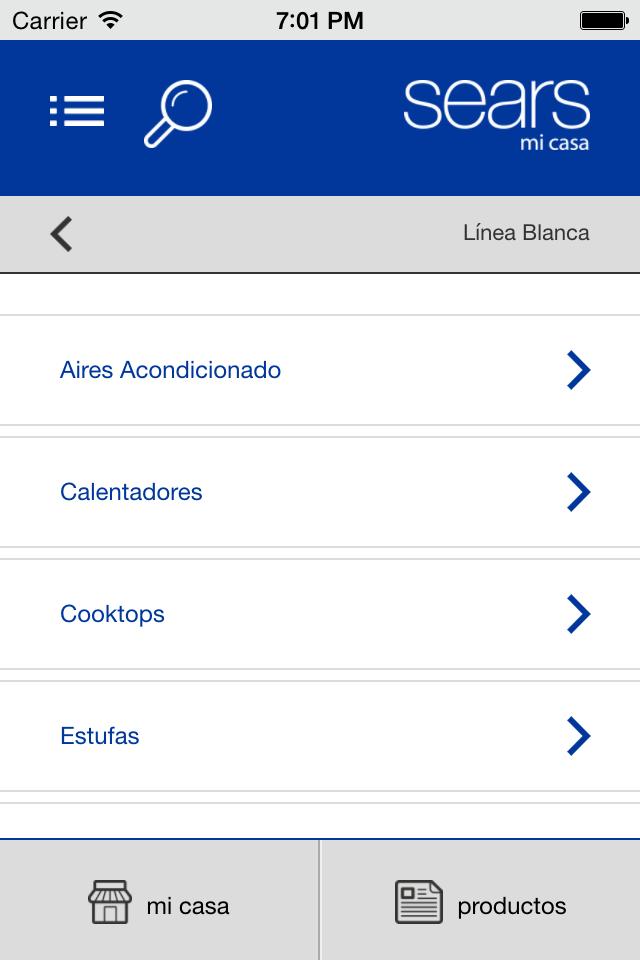
Task: Open the Estufas category
Action: [99, 736]
